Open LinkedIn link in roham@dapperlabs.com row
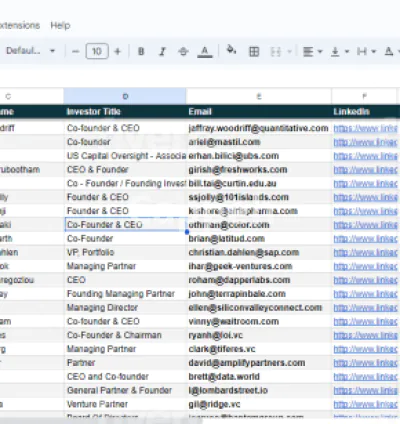 tap(365, 280)
